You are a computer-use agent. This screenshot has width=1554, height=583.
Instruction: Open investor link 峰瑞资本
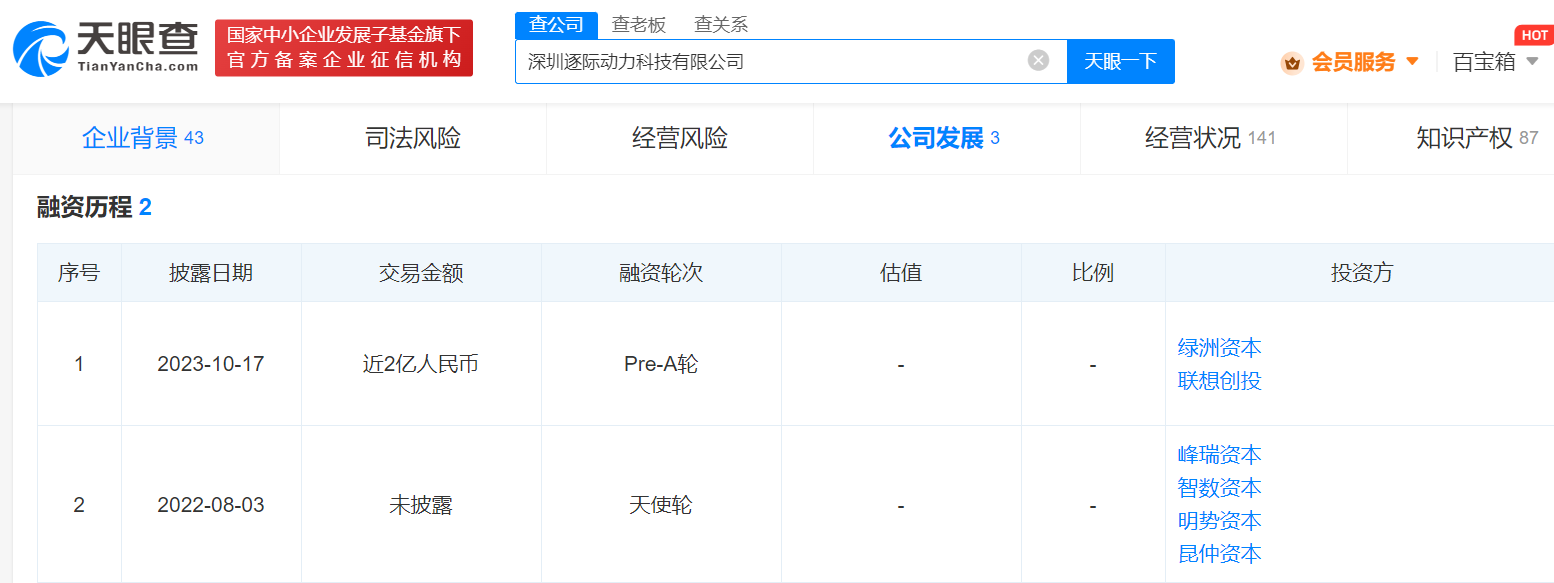pos(1220,455)
